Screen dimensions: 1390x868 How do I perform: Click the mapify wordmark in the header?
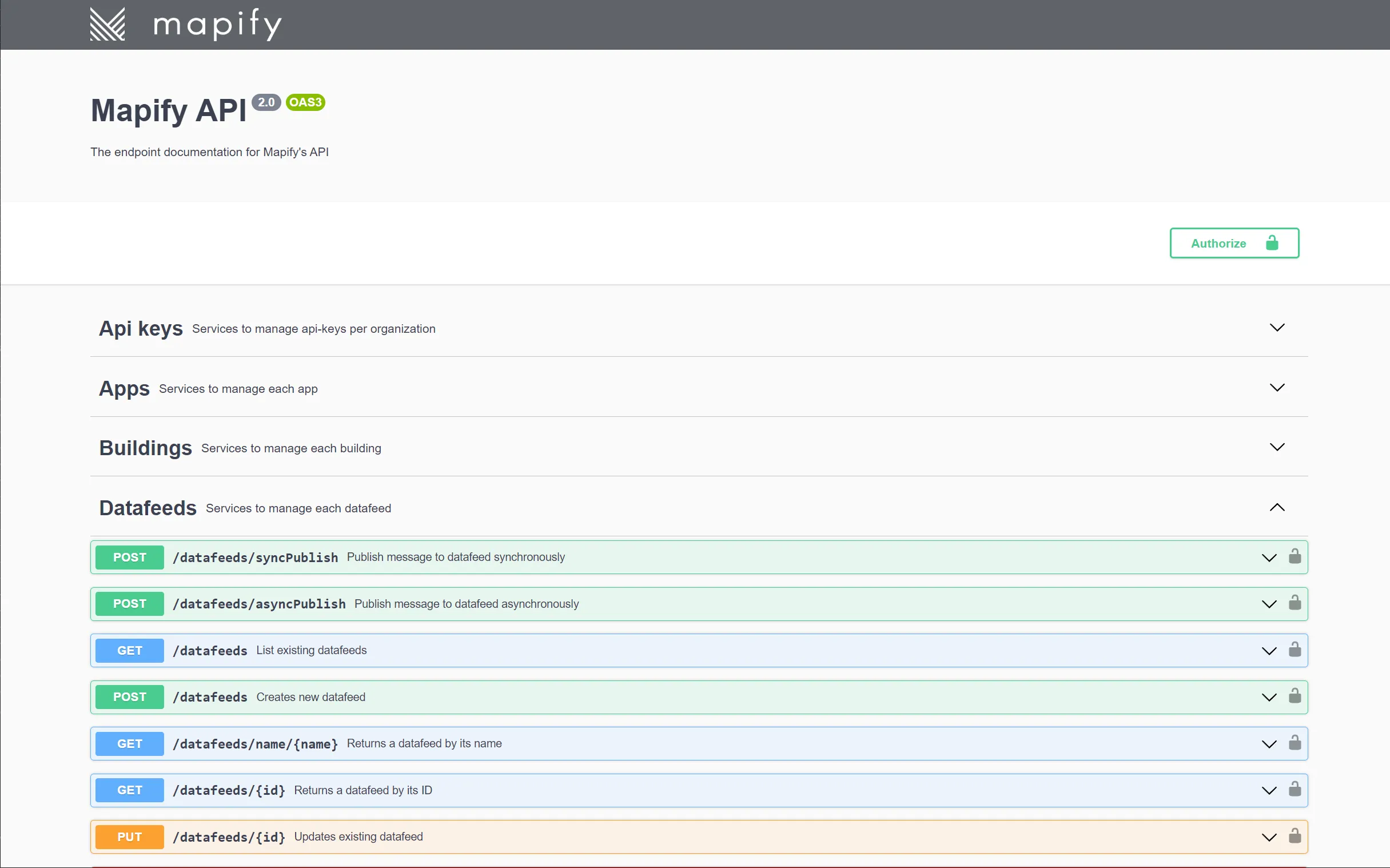[x=217, y=24]
